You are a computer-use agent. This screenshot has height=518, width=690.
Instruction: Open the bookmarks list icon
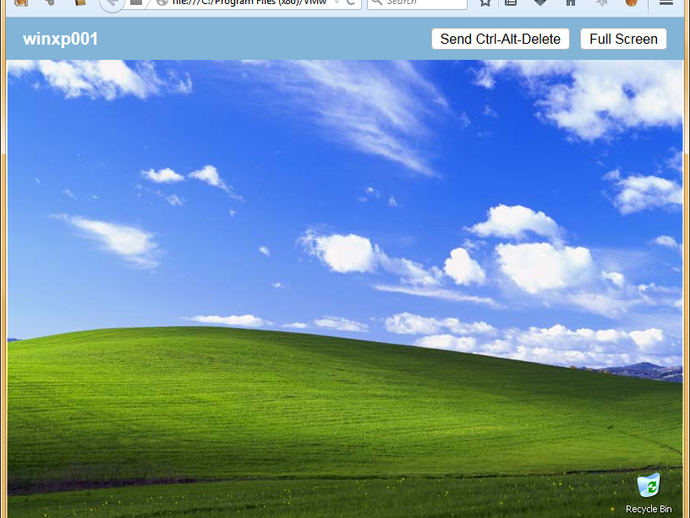coord(510,3)
